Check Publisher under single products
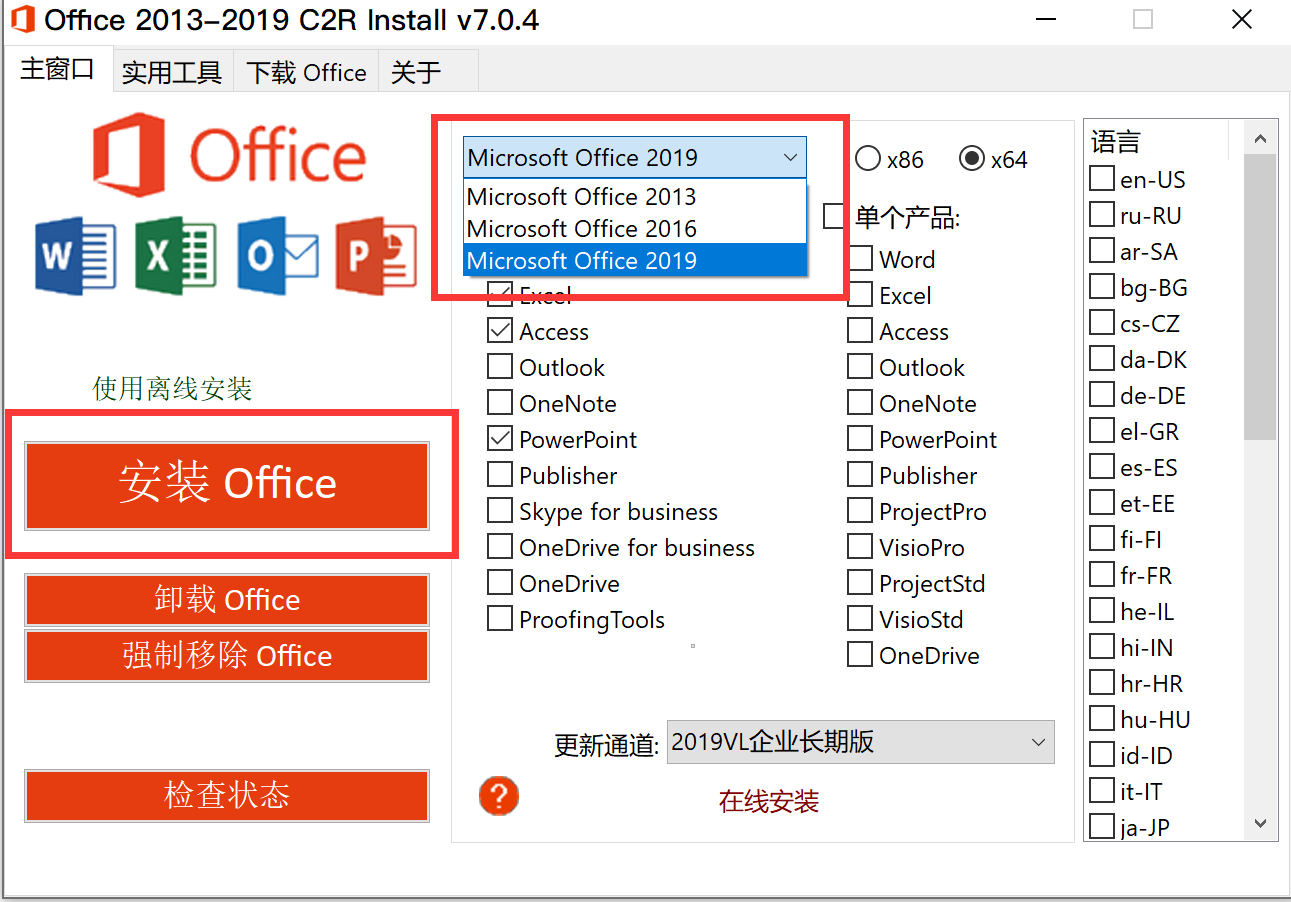Viewport: 1291px width, 902px height. [860, 475]
